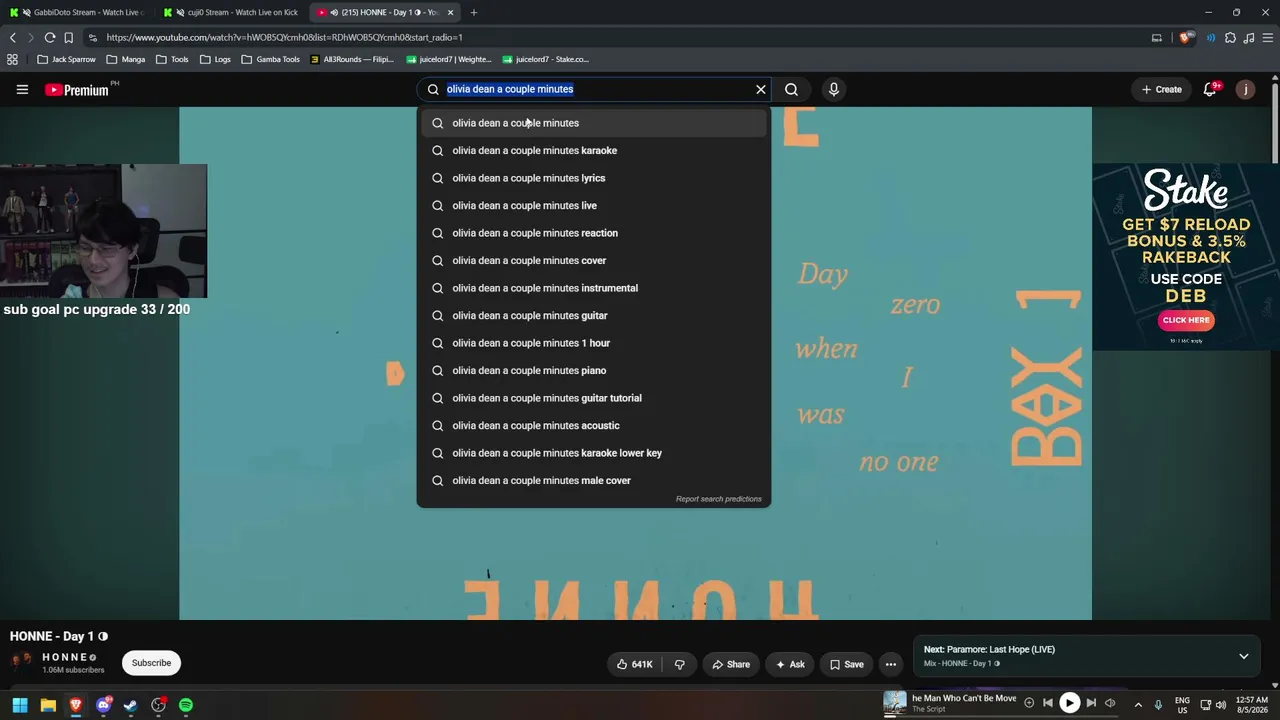Choose suggestion ending in "guitar tutorial"
The image size is (1280, 720).
tap(593, 398)
